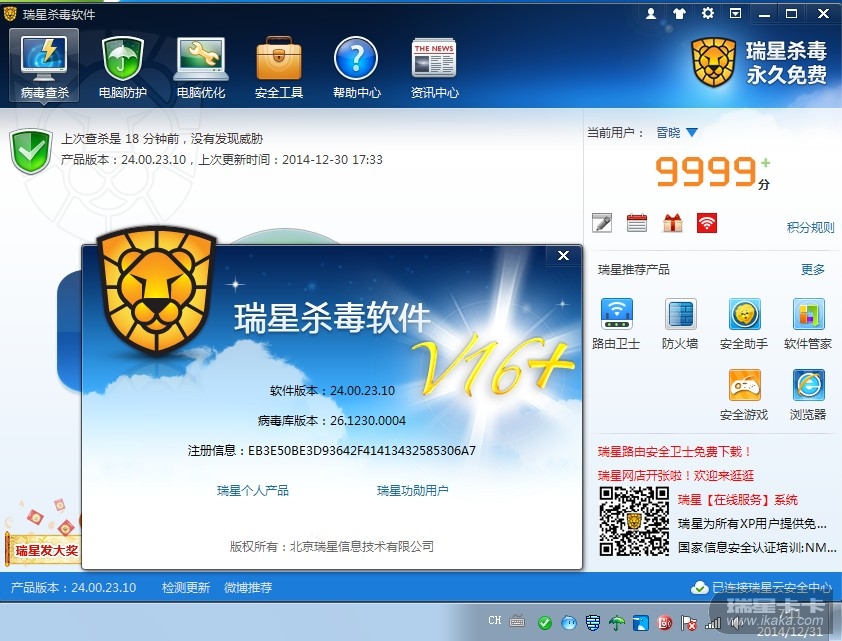Open 电脑优化 optimization tab

(x=201, y=66)
